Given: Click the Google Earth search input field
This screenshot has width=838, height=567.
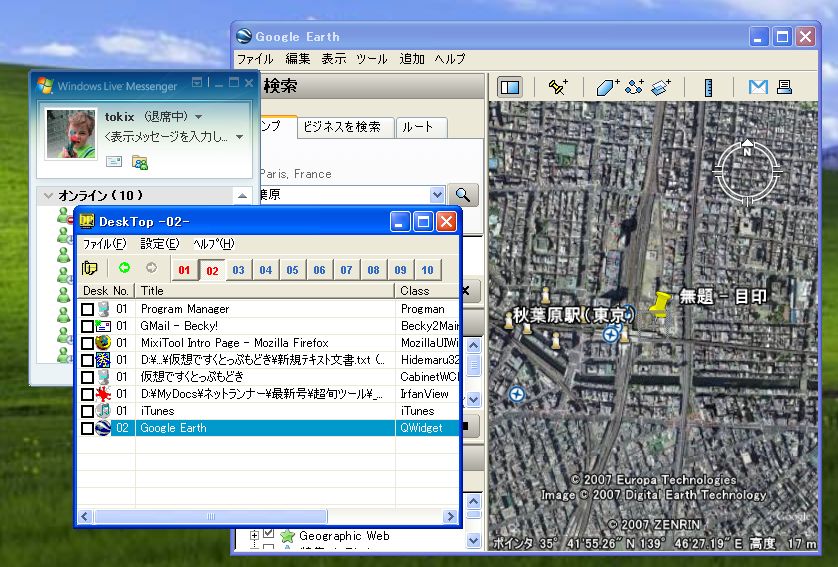Looking at the screenshot, I should tap(345, 195).
